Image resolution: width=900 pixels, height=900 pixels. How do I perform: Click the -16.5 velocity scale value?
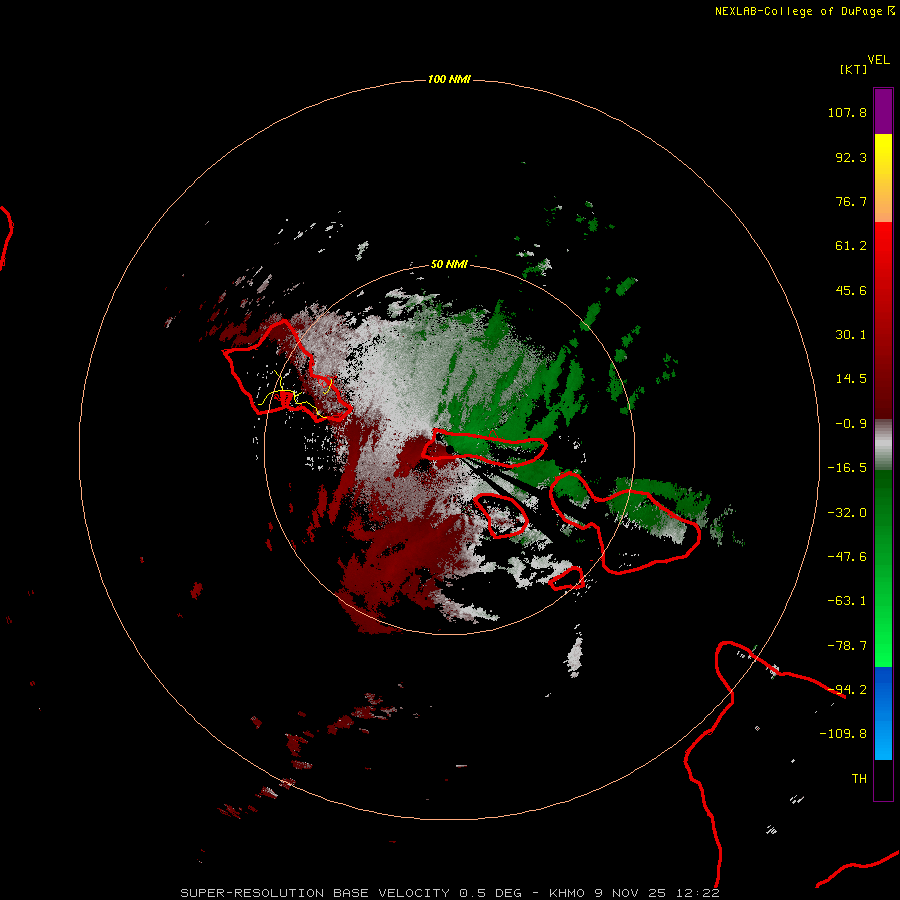(847, 468)
